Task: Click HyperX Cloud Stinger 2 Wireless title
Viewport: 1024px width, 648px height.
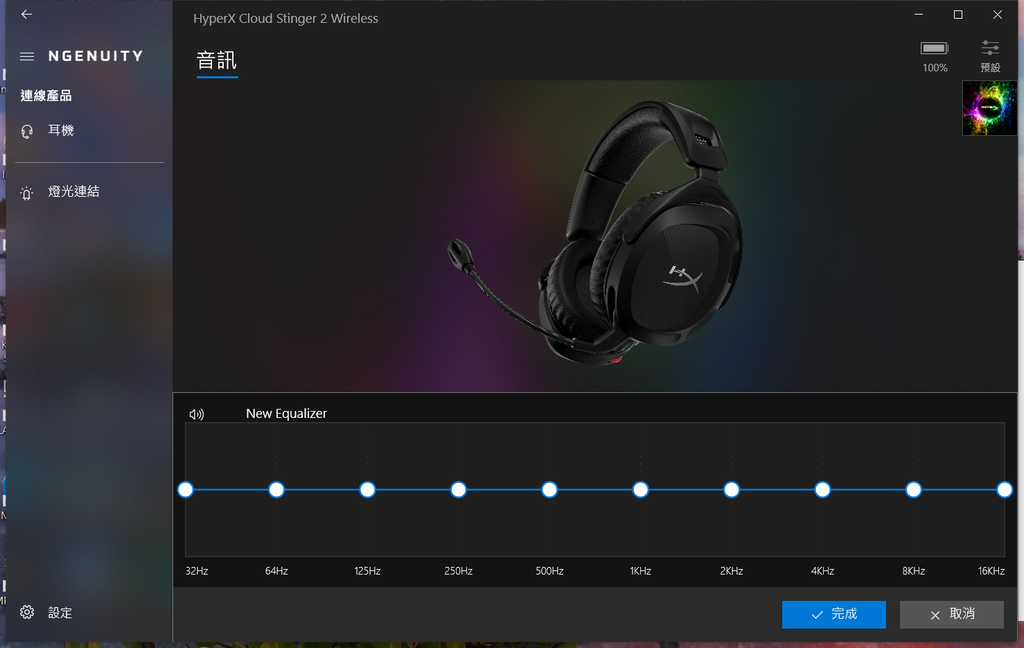Action: click(285, 18)
